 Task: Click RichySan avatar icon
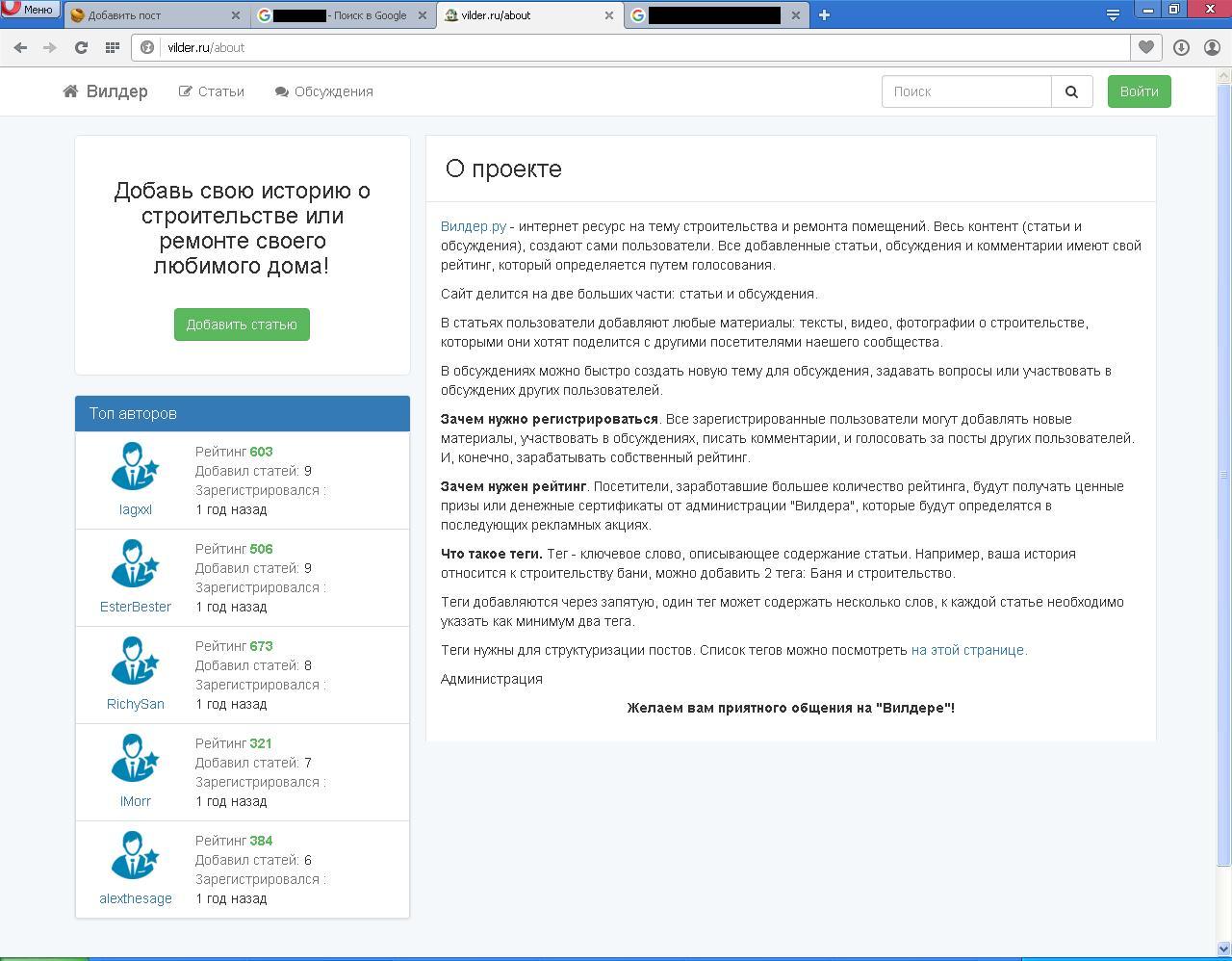pos(135,661)
